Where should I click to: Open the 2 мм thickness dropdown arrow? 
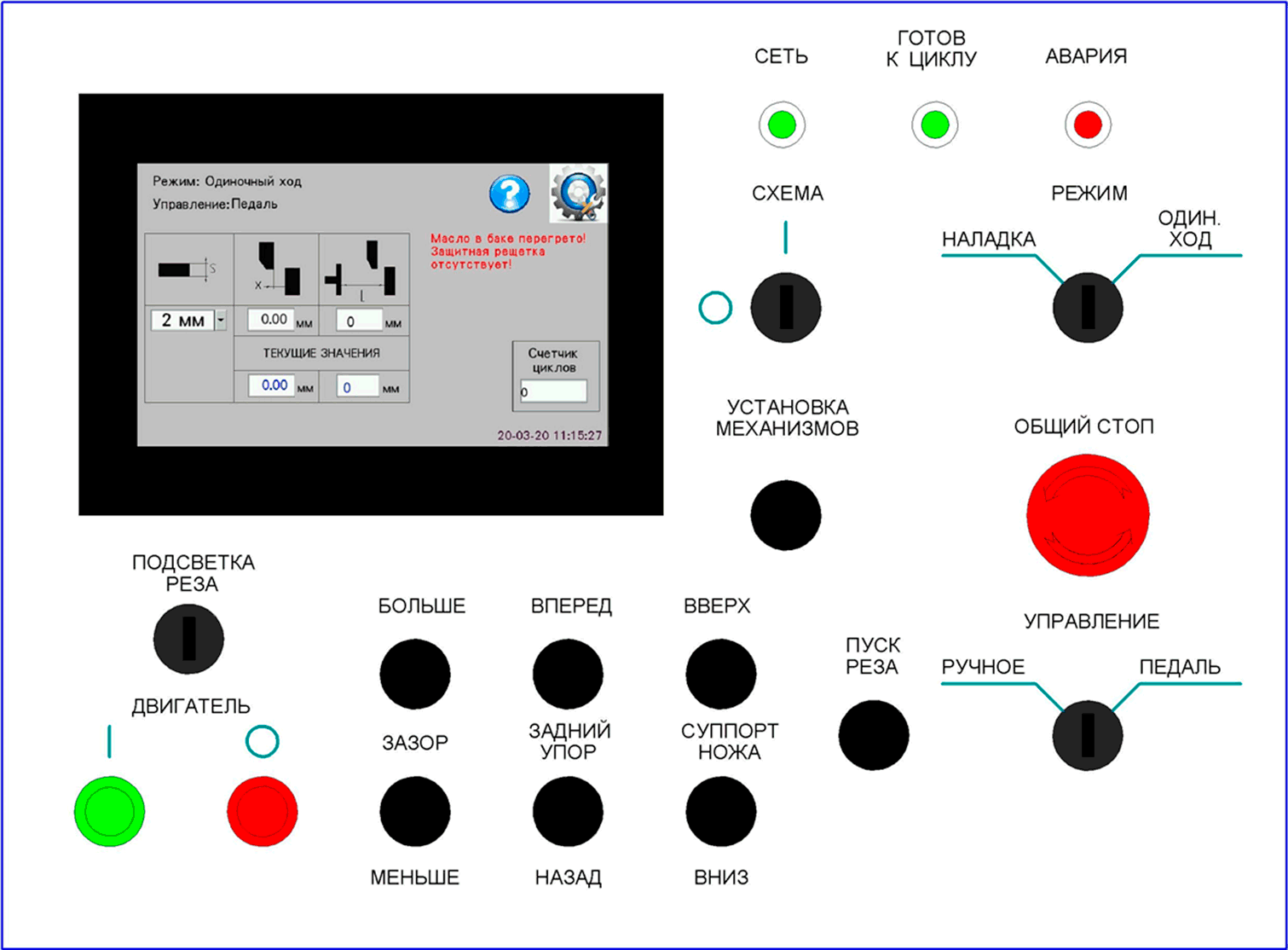tap(221, 320)
